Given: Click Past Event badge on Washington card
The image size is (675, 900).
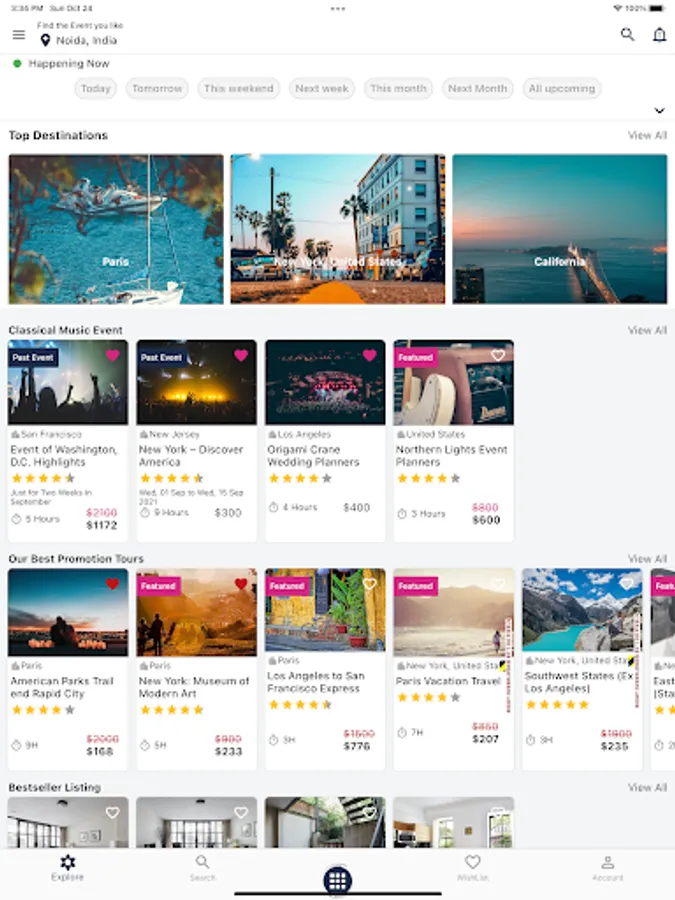Looking at the screenshot, I should click(33, 358).
